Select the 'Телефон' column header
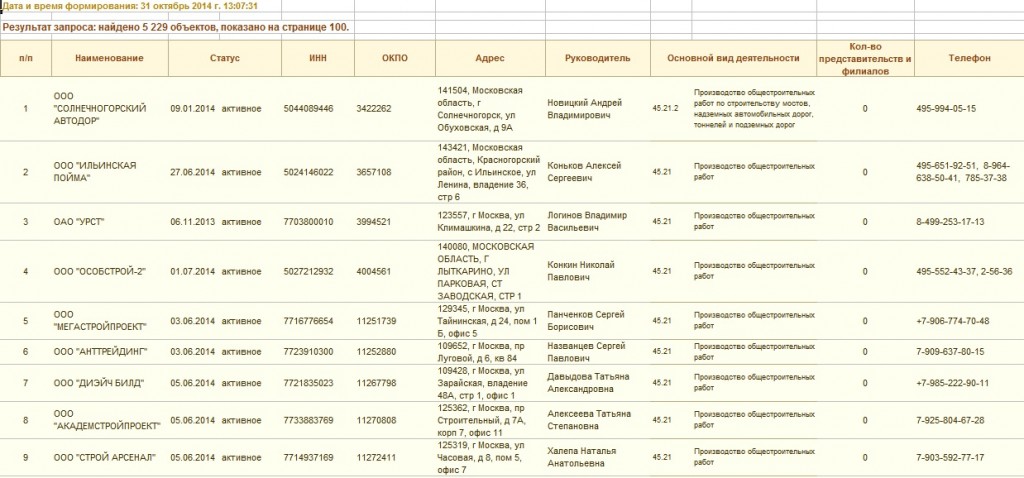Screen dimensions: 1024x478 coord(968,59)
